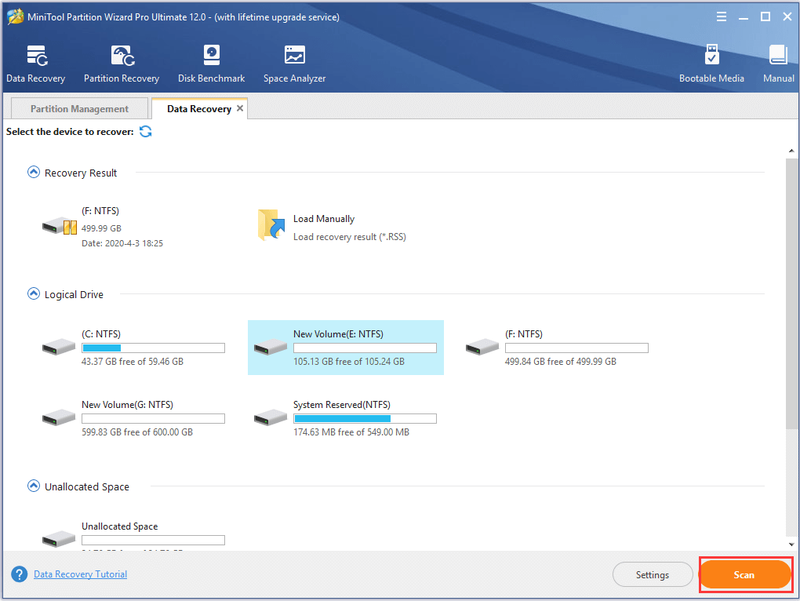
Task: Collapse the Unallocated Space section
Action: point(33,486)
